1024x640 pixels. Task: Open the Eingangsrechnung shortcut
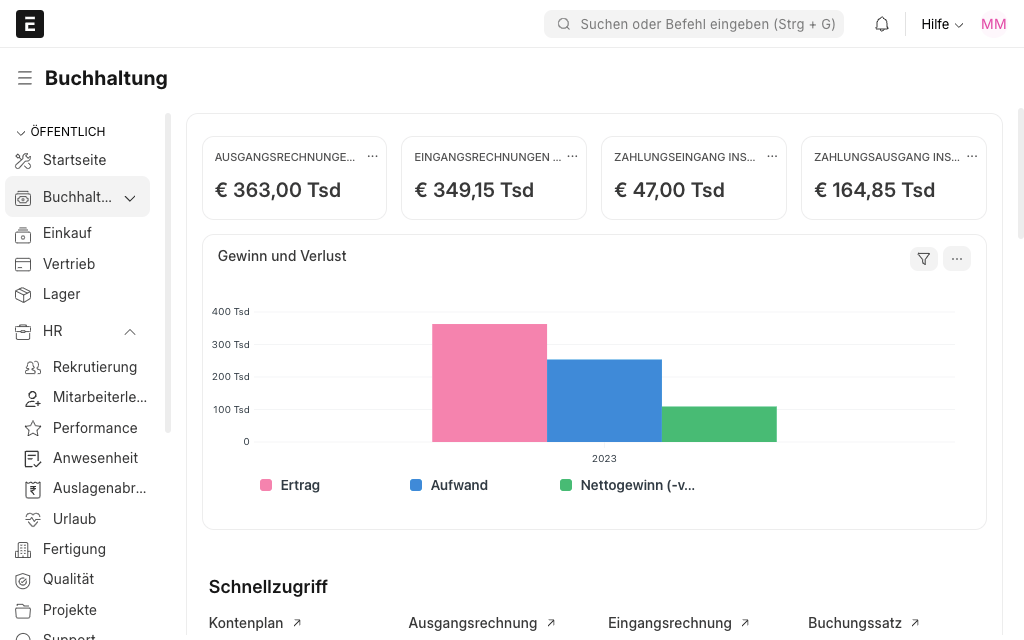pyautogui.click(x=679, y=623)
